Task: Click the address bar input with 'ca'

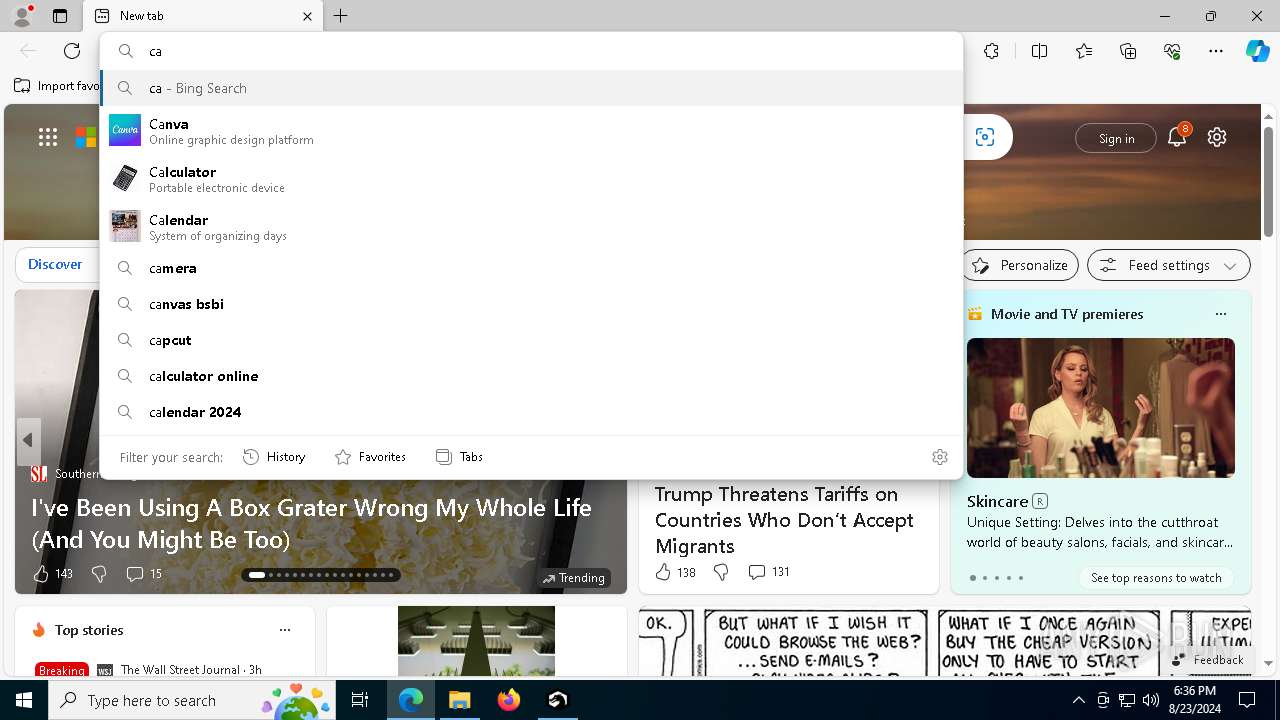Action: tap(532, 51)
